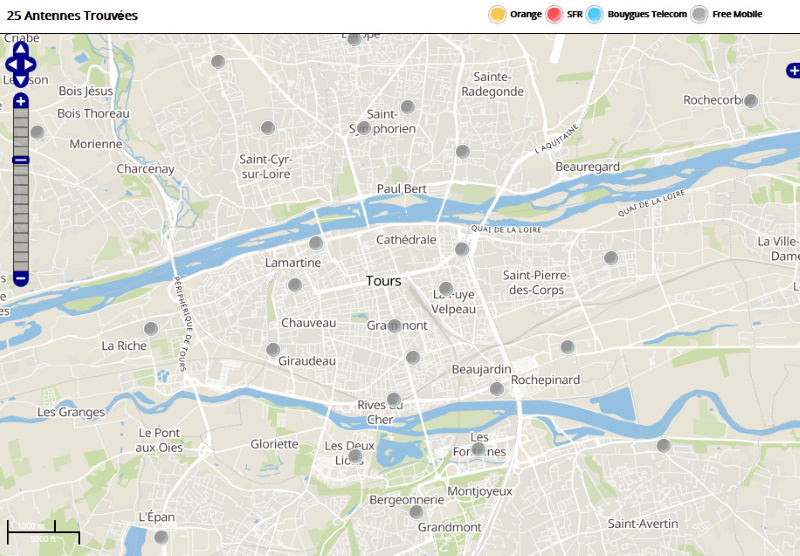Click the zoom slider handle

20,160
